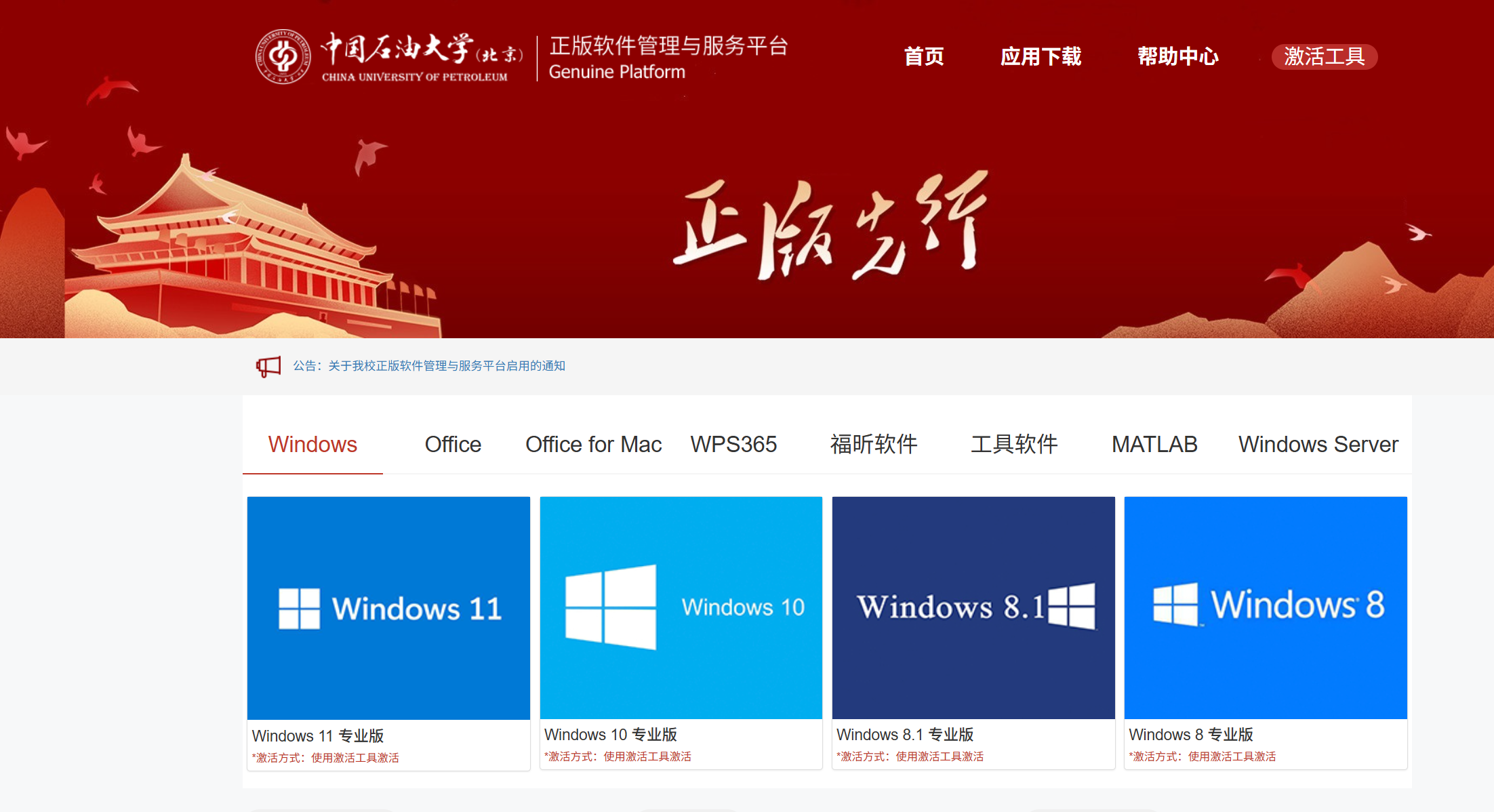Select the WPS365 tab
Screen dimensions: 1494x812
[x=733, y=445]
